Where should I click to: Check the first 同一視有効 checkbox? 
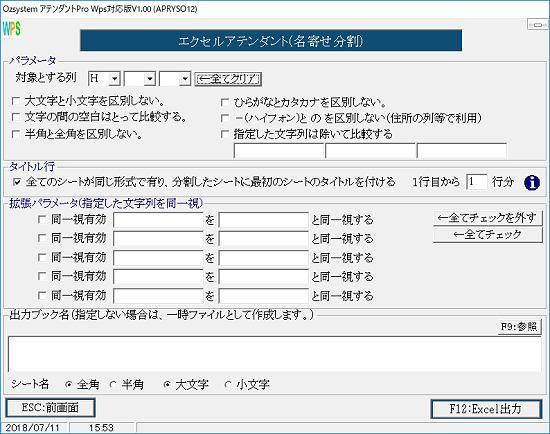pos(42,220)
